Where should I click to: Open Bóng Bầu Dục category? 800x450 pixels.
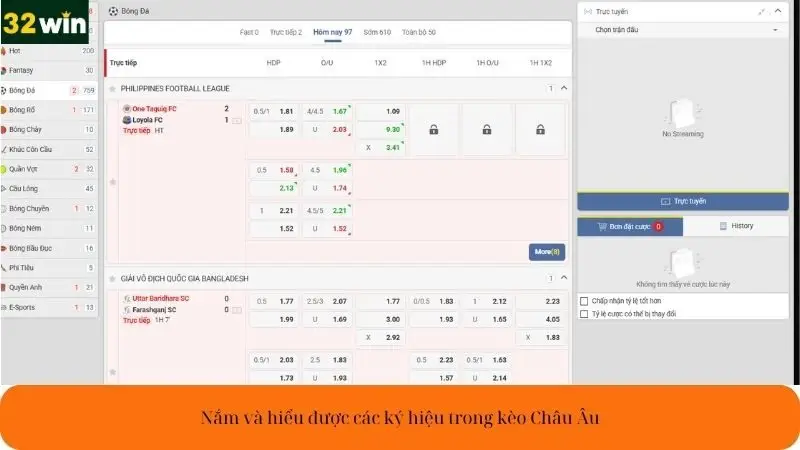[x=48, y=248]
